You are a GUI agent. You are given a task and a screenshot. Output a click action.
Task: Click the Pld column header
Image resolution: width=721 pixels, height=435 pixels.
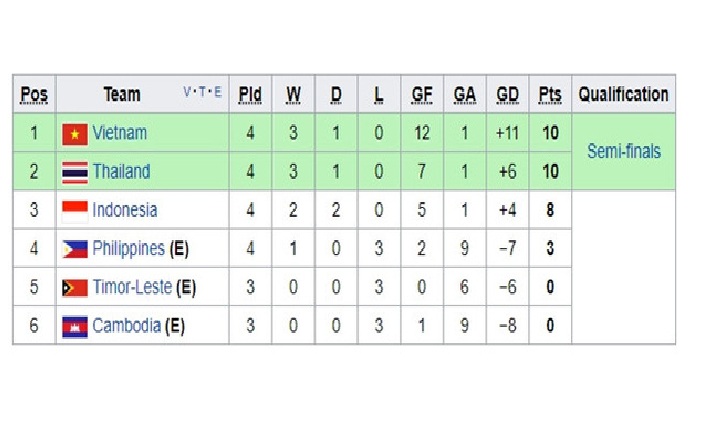coord(250,95)
